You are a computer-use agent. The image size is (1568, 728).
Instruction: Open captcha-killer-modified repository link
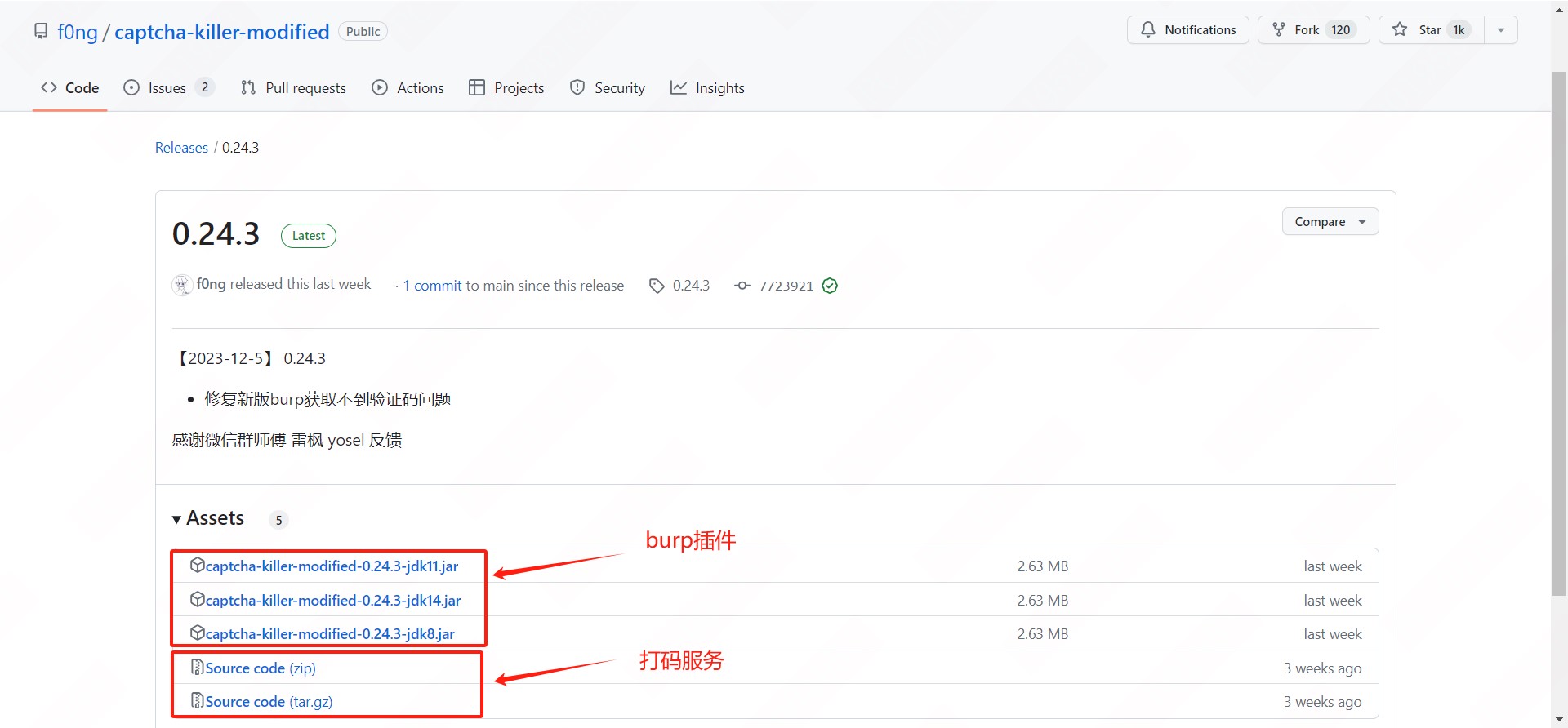coord(221,32)
